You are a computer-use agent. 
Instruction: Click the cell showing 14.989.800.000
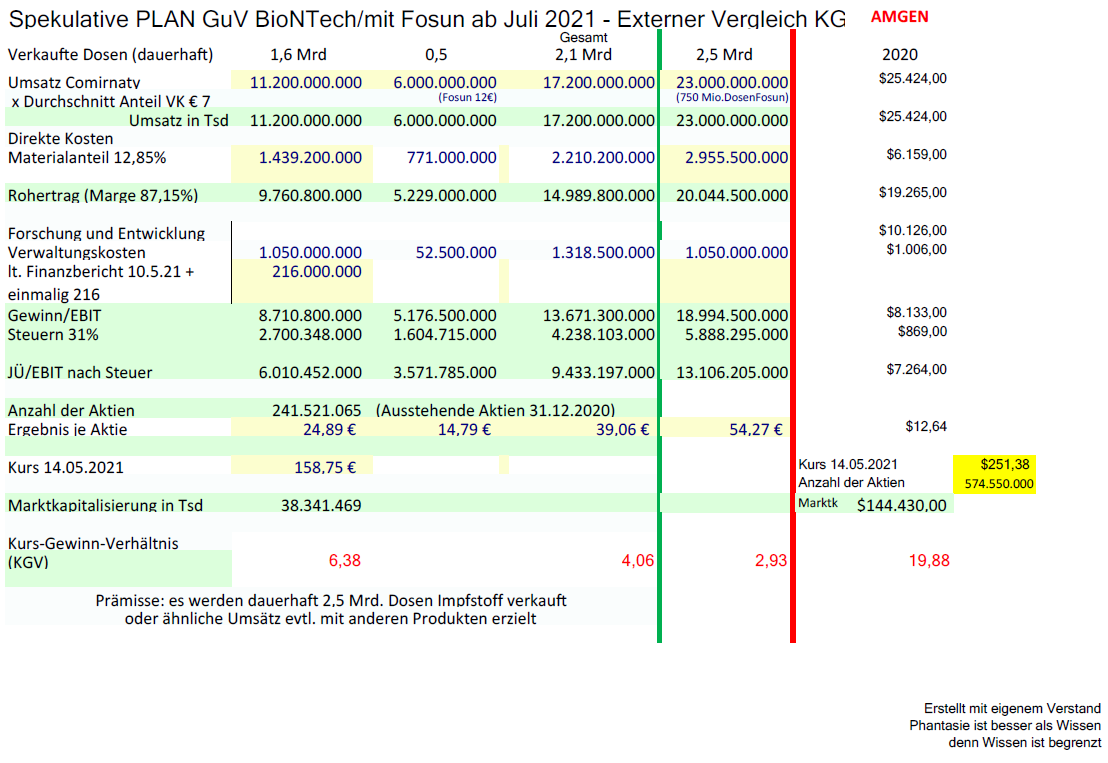(599, 196)
